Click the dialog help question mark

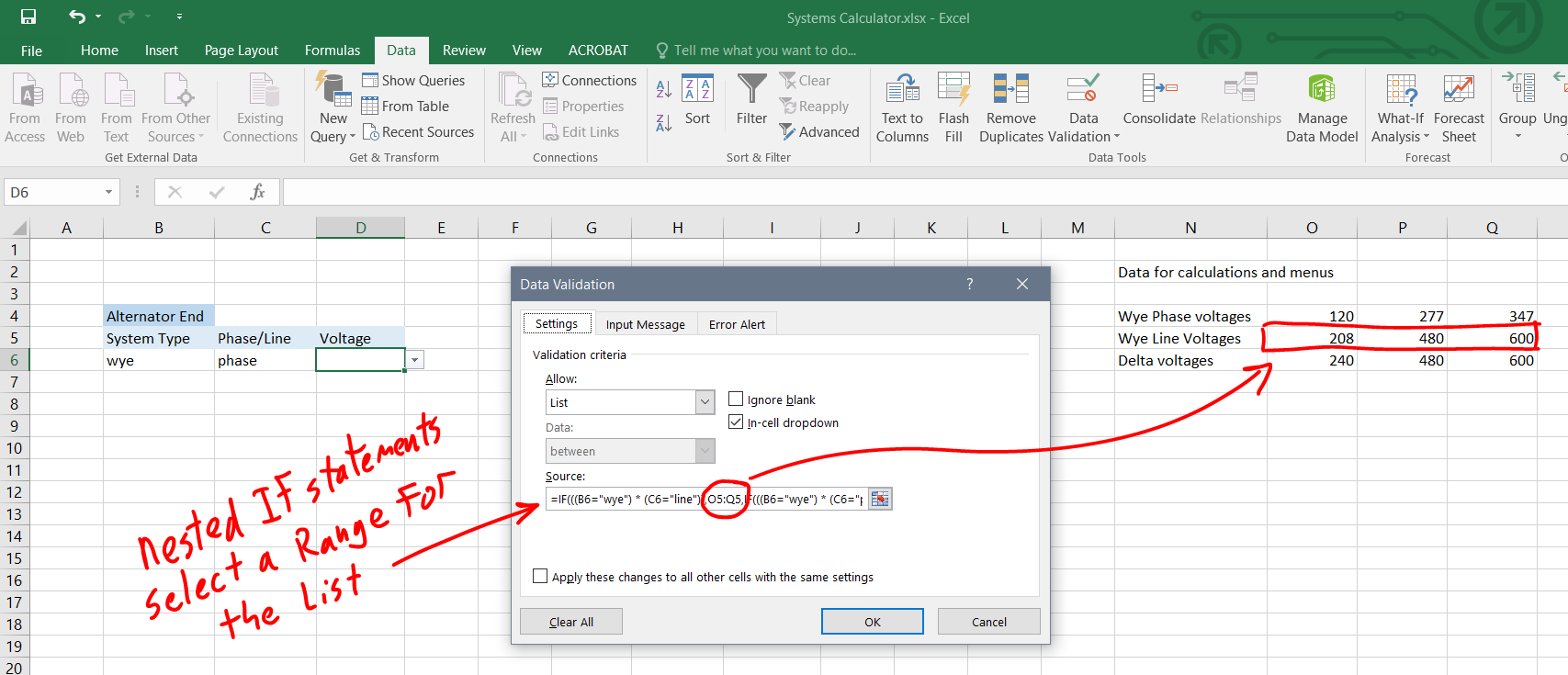pyautogui.click(x=969, y=284)
